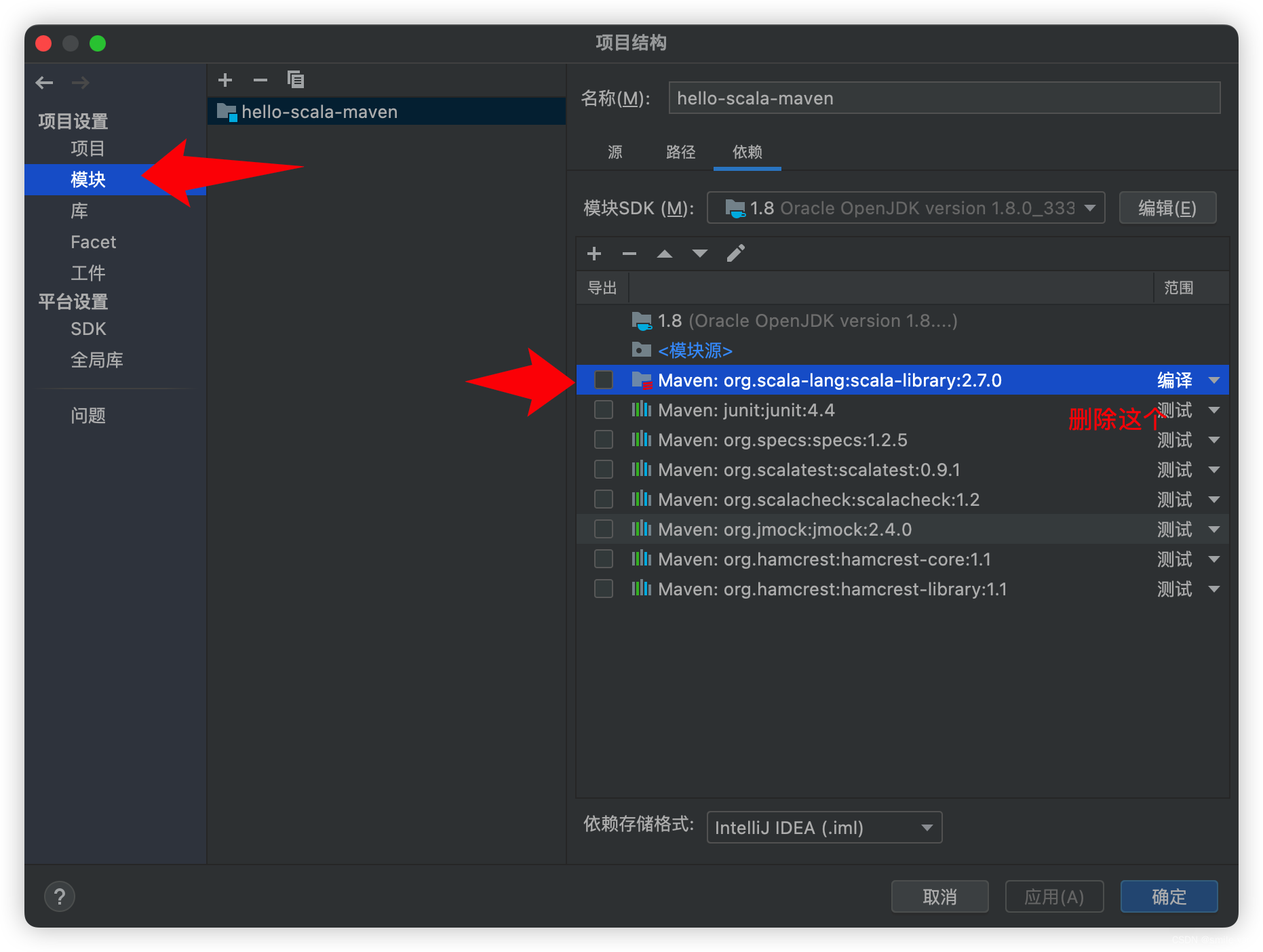Click the 编辑(E) button
This screenshot has width=1263, height=952.
[1167, 207]
